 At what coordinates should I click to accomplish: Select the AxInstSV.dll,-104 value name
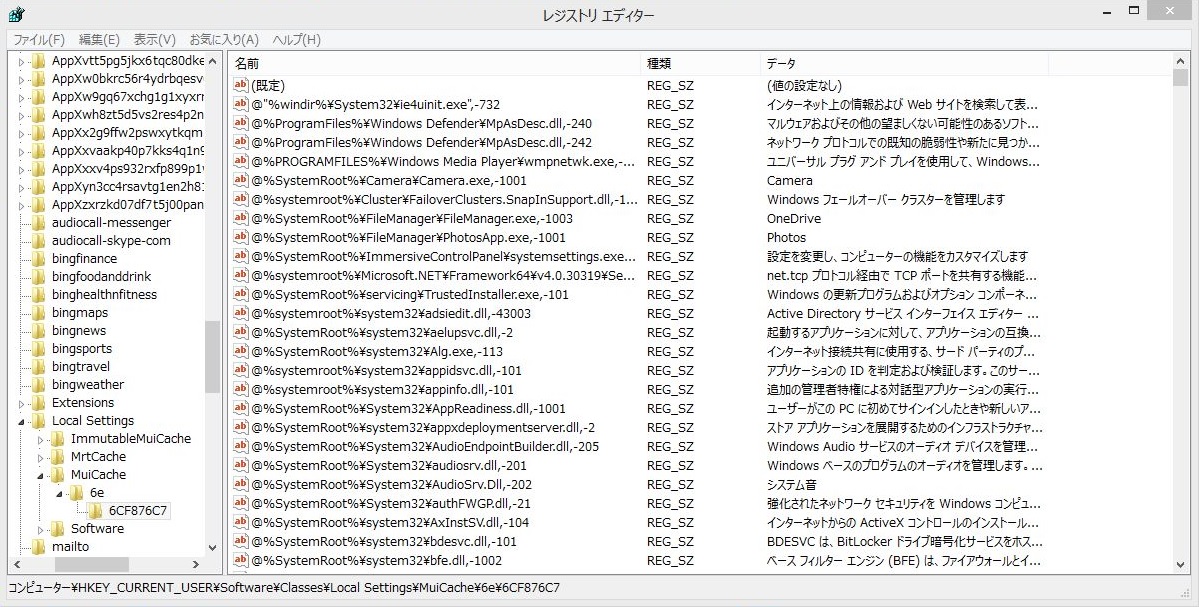point(390,522)
